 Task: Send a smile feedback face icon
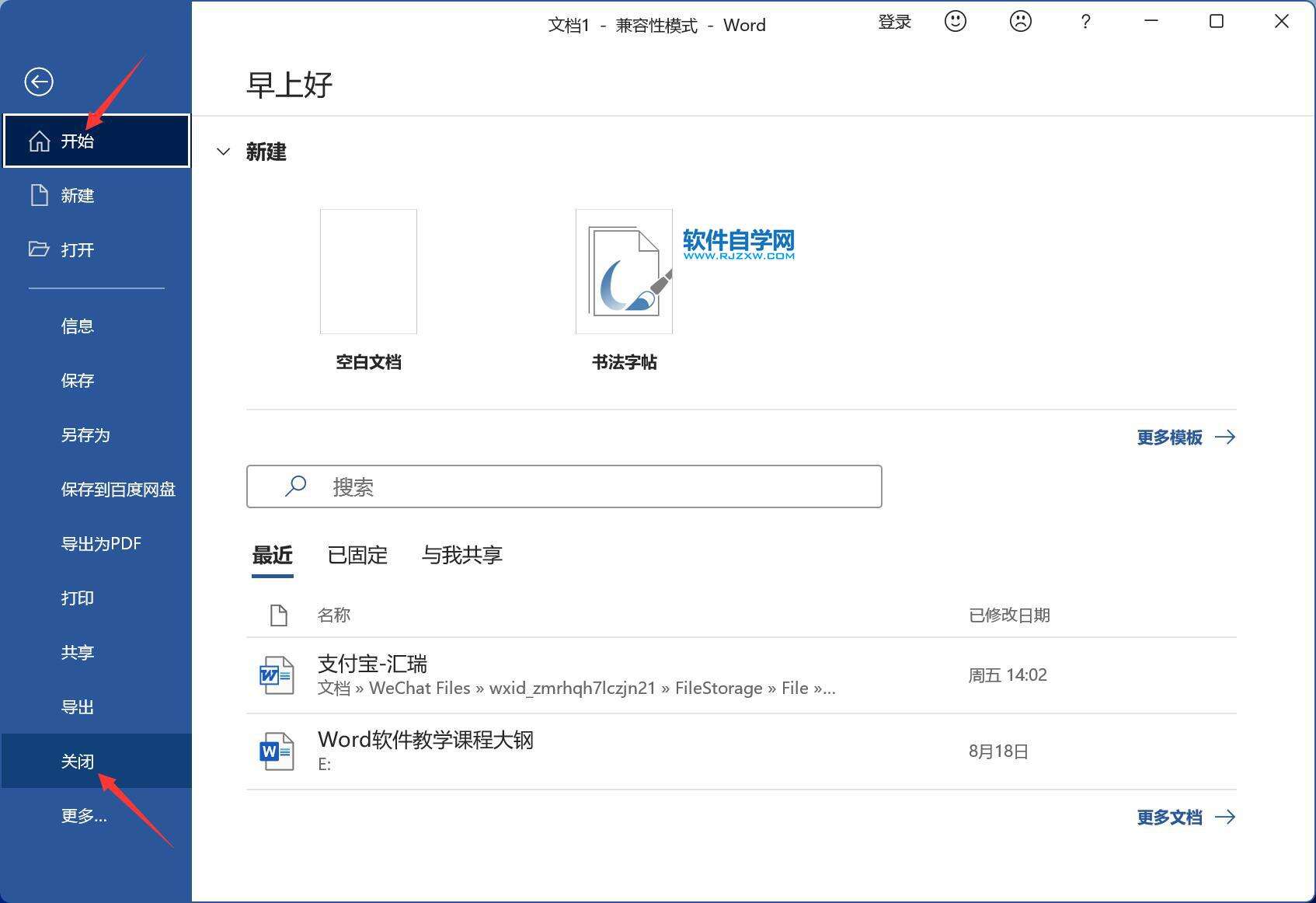point(956,21)
